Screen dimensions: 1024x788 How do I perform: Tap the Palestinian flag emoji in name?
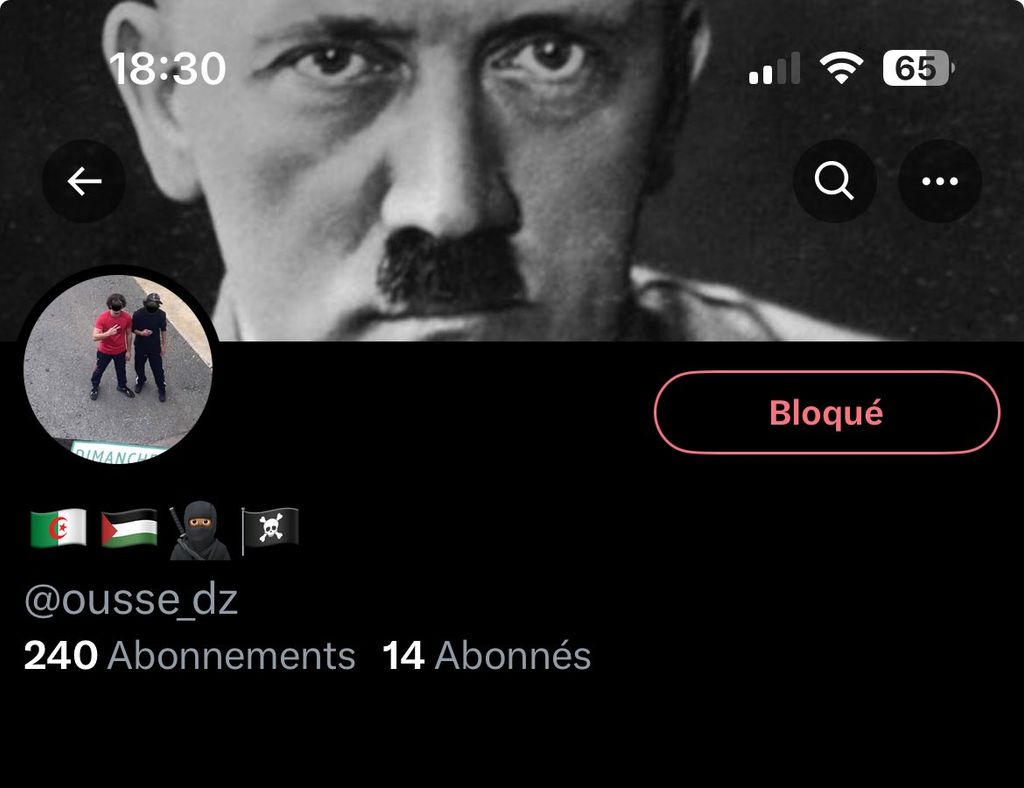click(129, 528)
